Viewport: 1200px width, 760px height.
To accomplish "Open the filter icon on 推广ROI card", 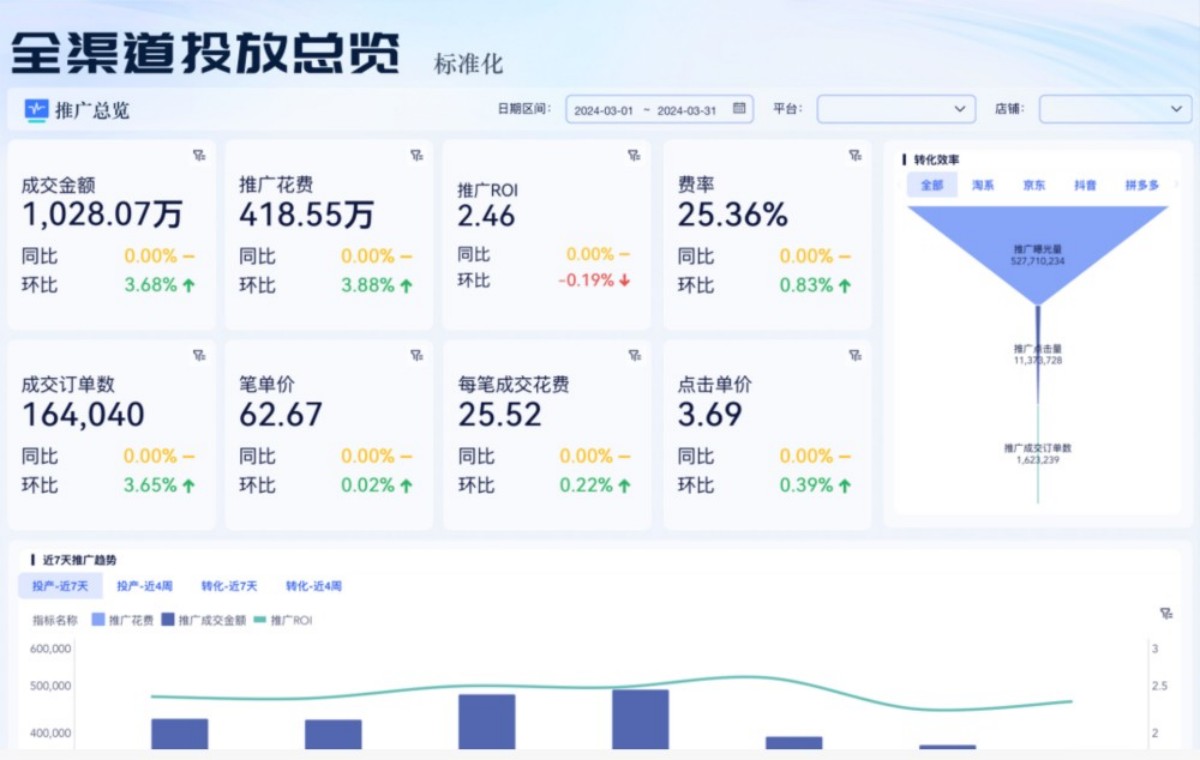I will [x=632, y=156].
